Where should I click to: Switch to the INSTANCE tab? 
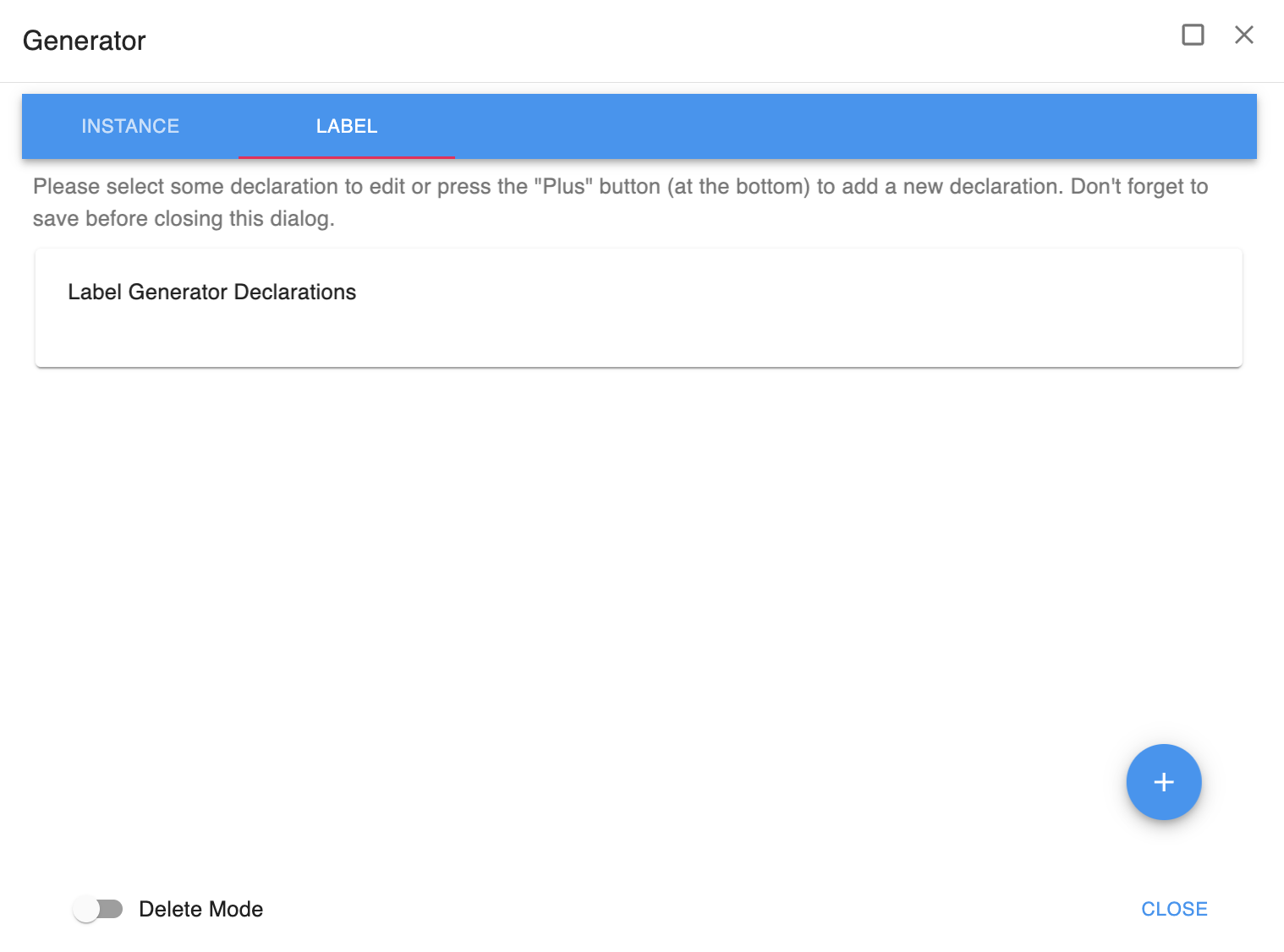[x=130, y=126]
